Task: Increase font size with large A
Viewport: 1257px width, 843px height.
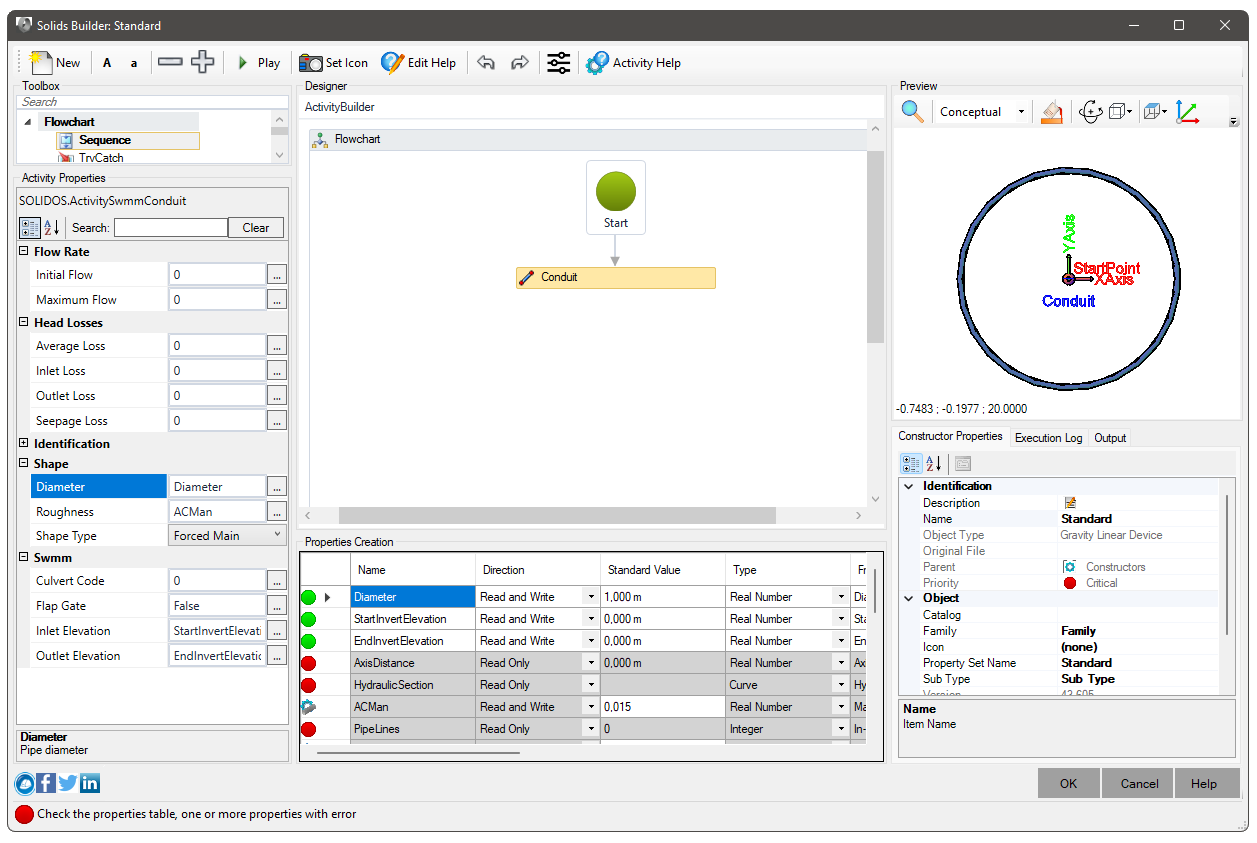Action: point(107,63)
